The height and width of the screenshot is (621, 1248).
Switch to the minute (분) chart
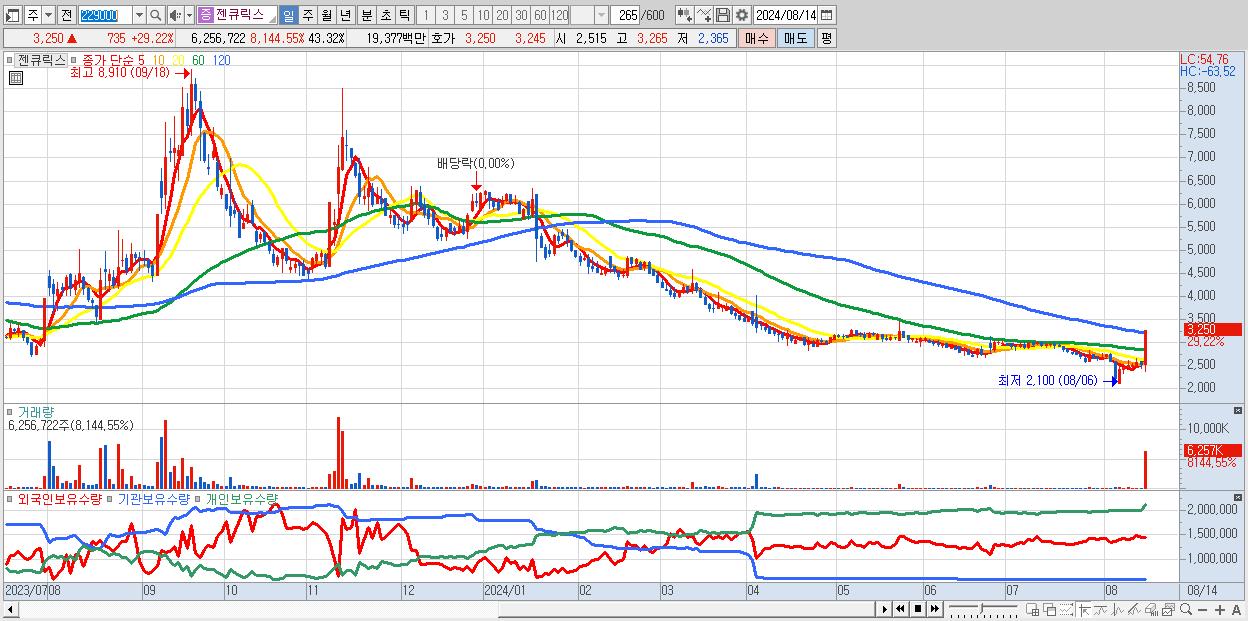tap(366, 15)
